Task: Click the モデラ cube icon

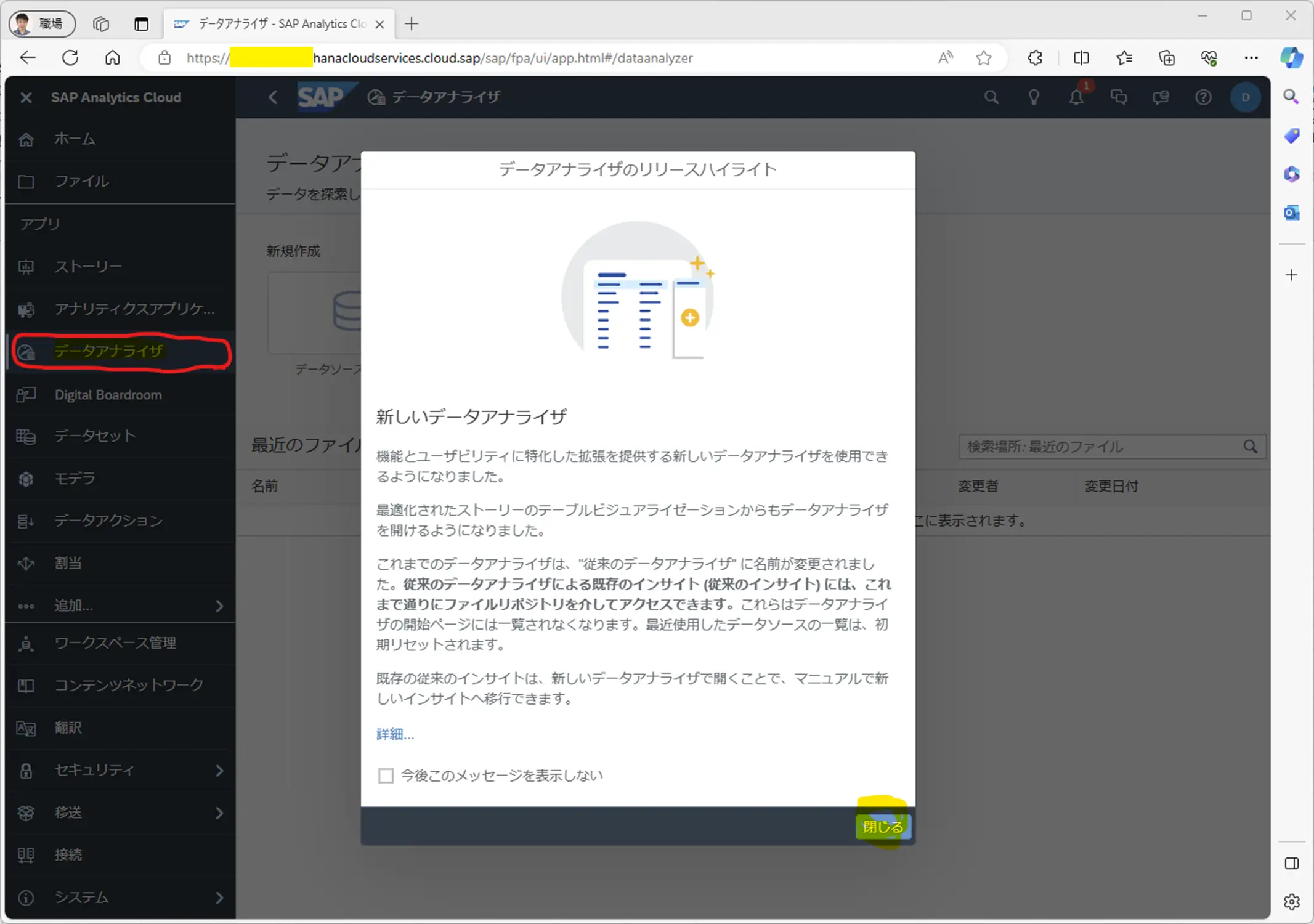Action: tap(26, 479)
